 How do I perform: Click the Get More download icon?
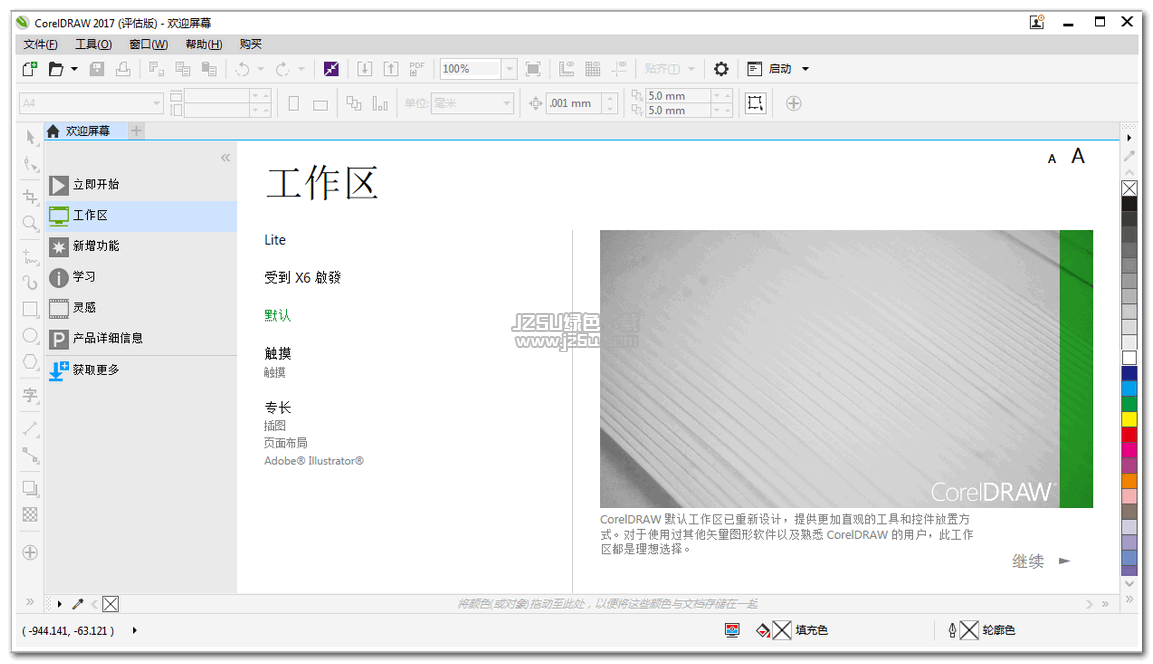click(x=59, y=370)
